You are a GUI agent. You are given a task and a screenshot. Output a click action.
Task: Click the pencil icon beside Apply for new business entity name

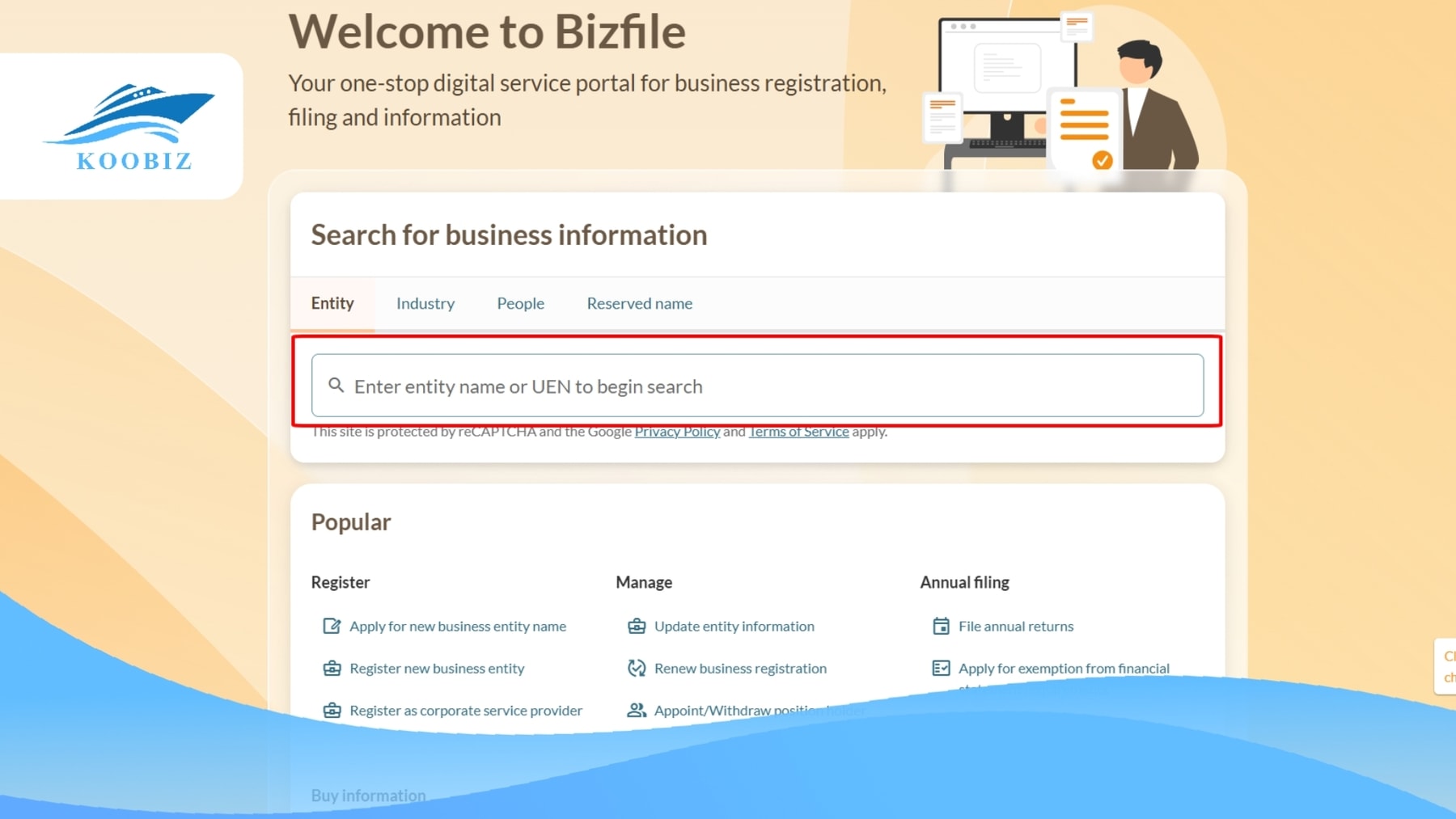[x=332, y=625]
